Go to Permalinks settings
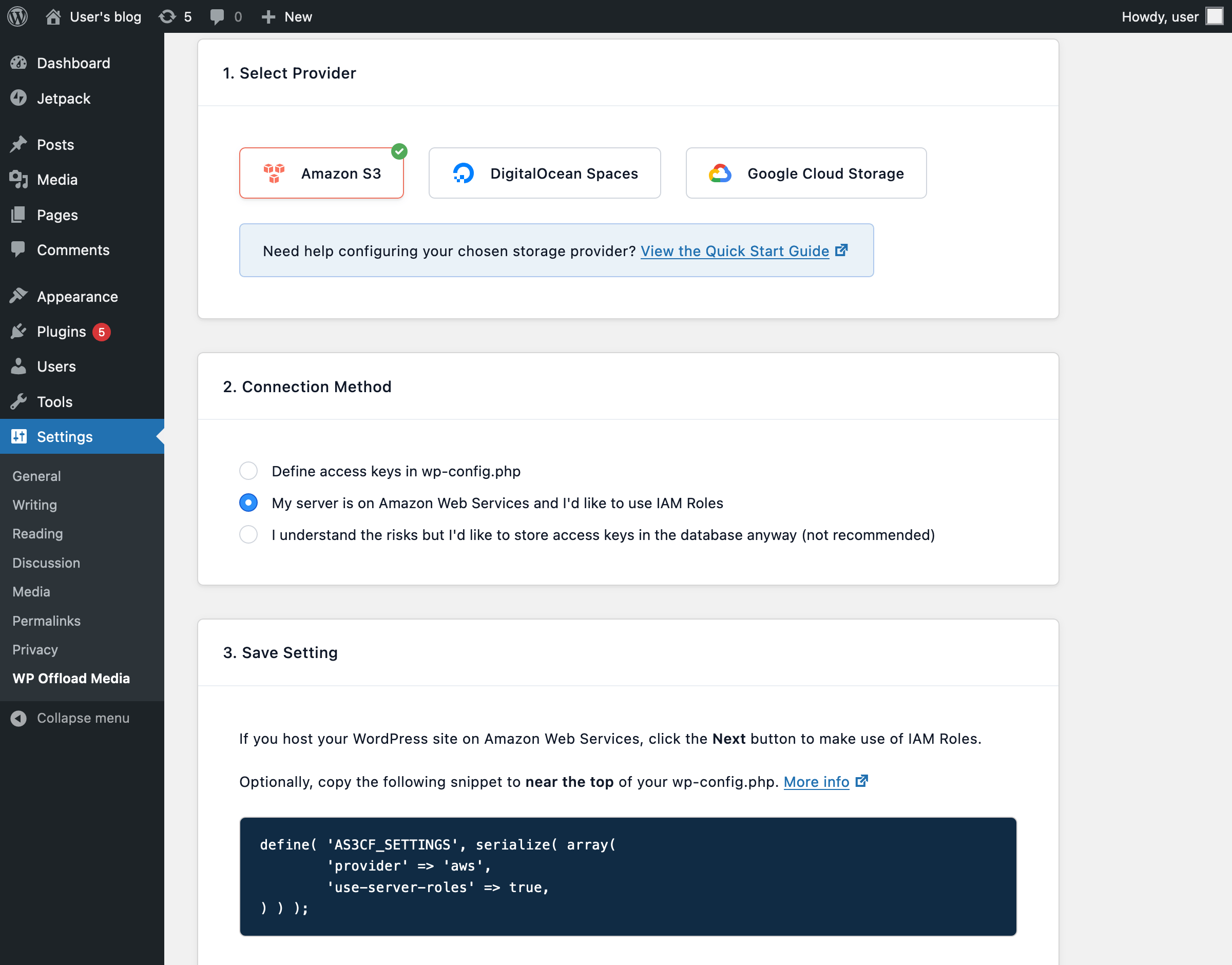 pos(46,621)
